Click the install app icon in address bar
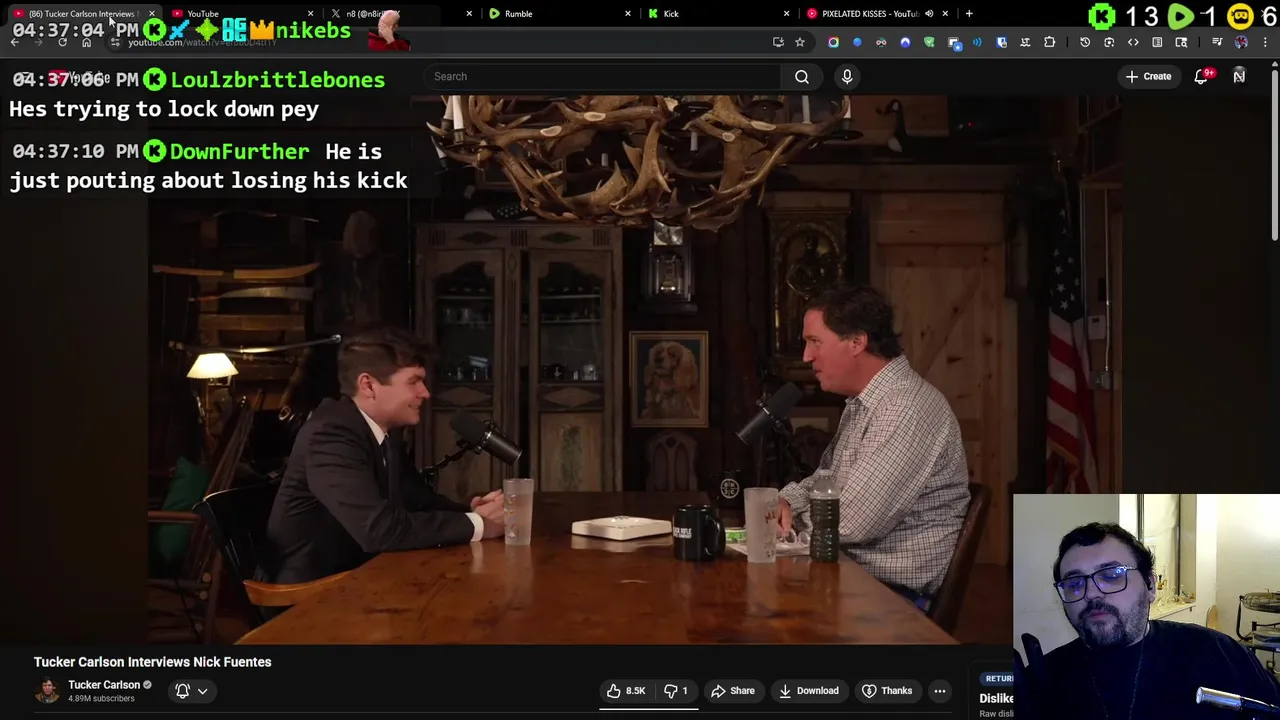The image size is (1280, 720). pyautogui.click(x=778, y=42)
